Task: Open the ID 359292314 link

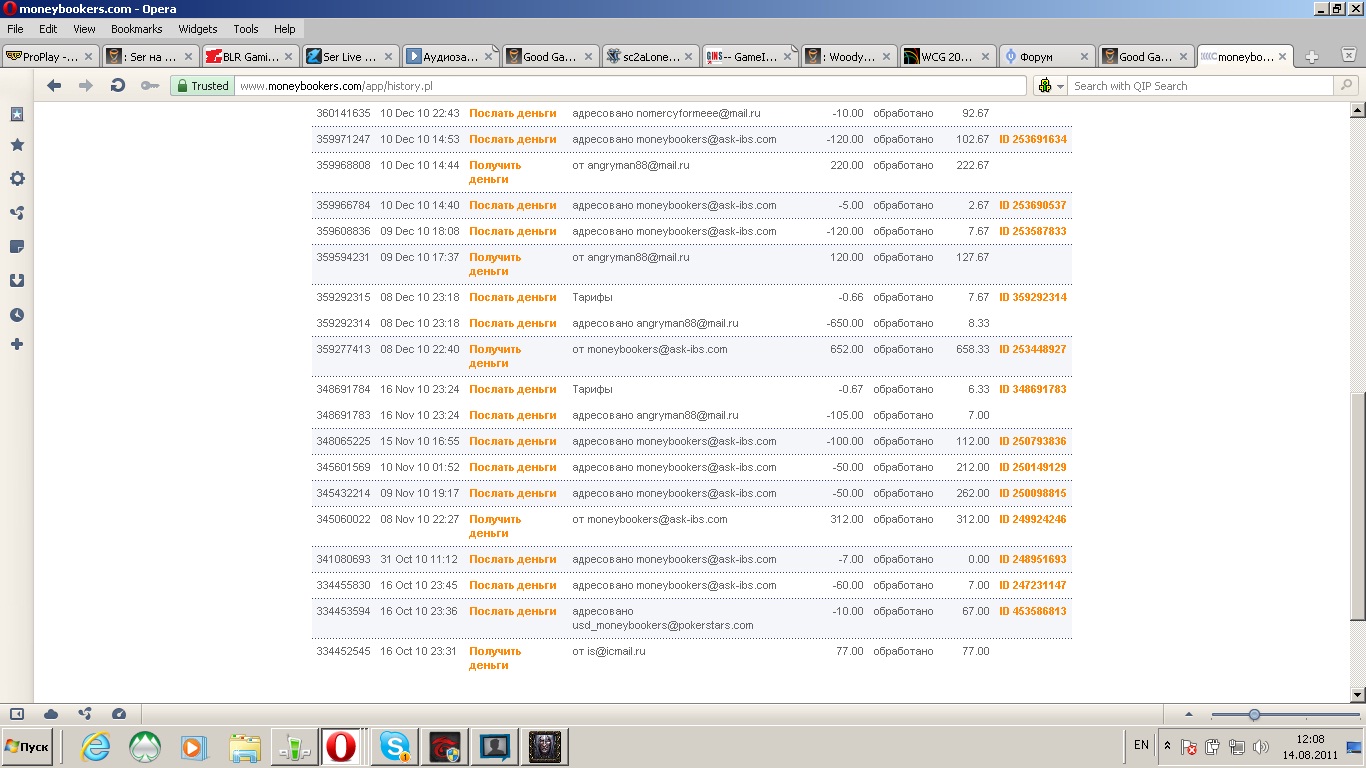Action: pos(1033,297)
